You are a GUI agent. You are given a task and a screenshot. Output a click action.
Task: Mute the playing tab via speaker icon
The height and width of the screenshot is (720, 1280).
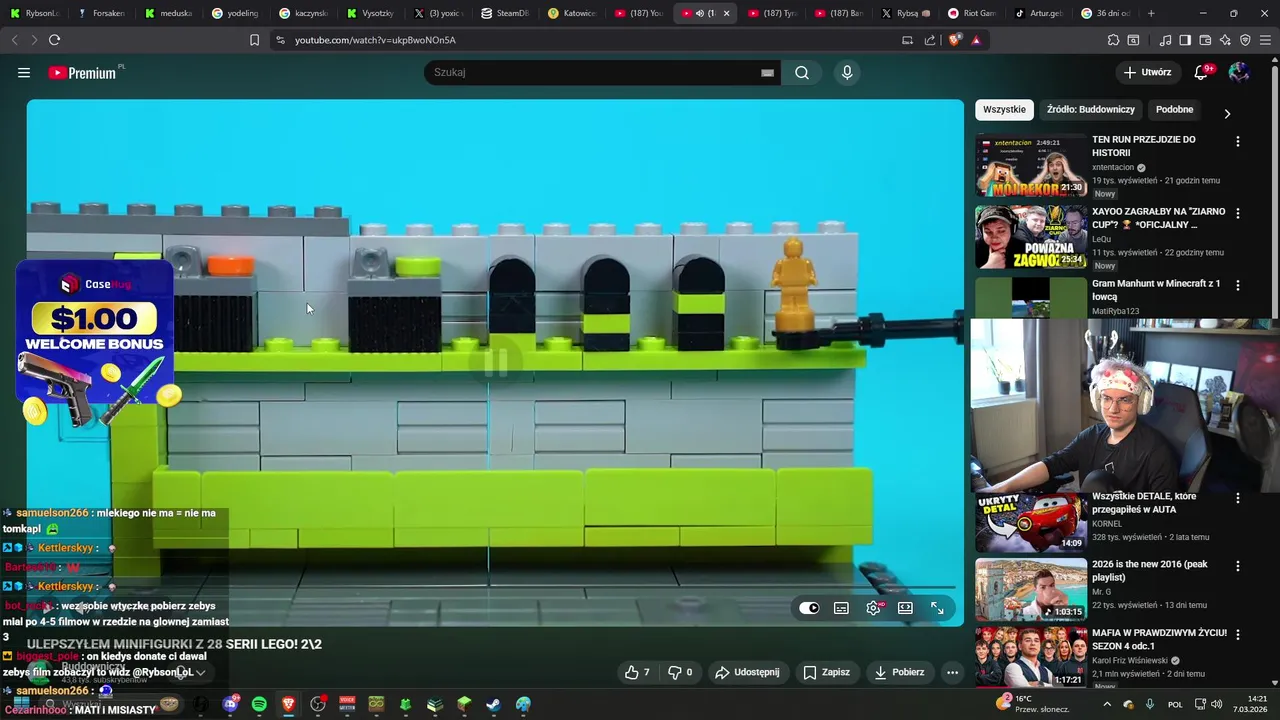click(699, 13)
